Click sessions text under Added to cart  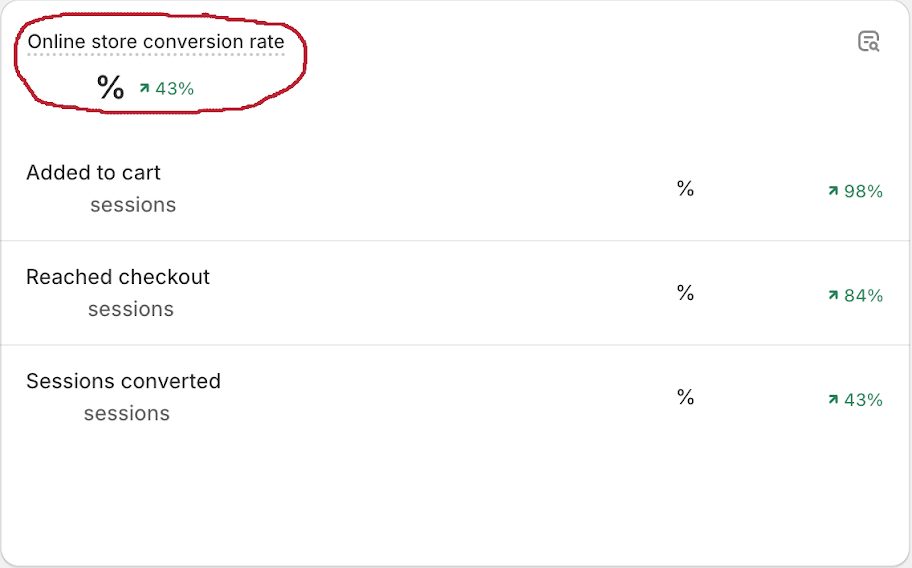pyautogui.click(x=133, y=205)
